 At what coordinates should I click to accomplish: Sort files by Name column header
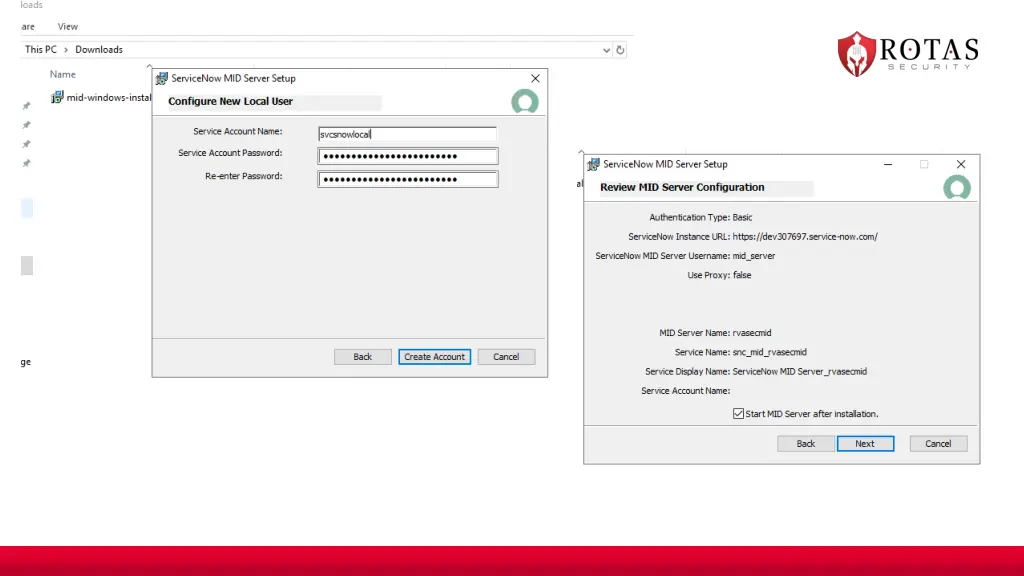pos(63,74)
